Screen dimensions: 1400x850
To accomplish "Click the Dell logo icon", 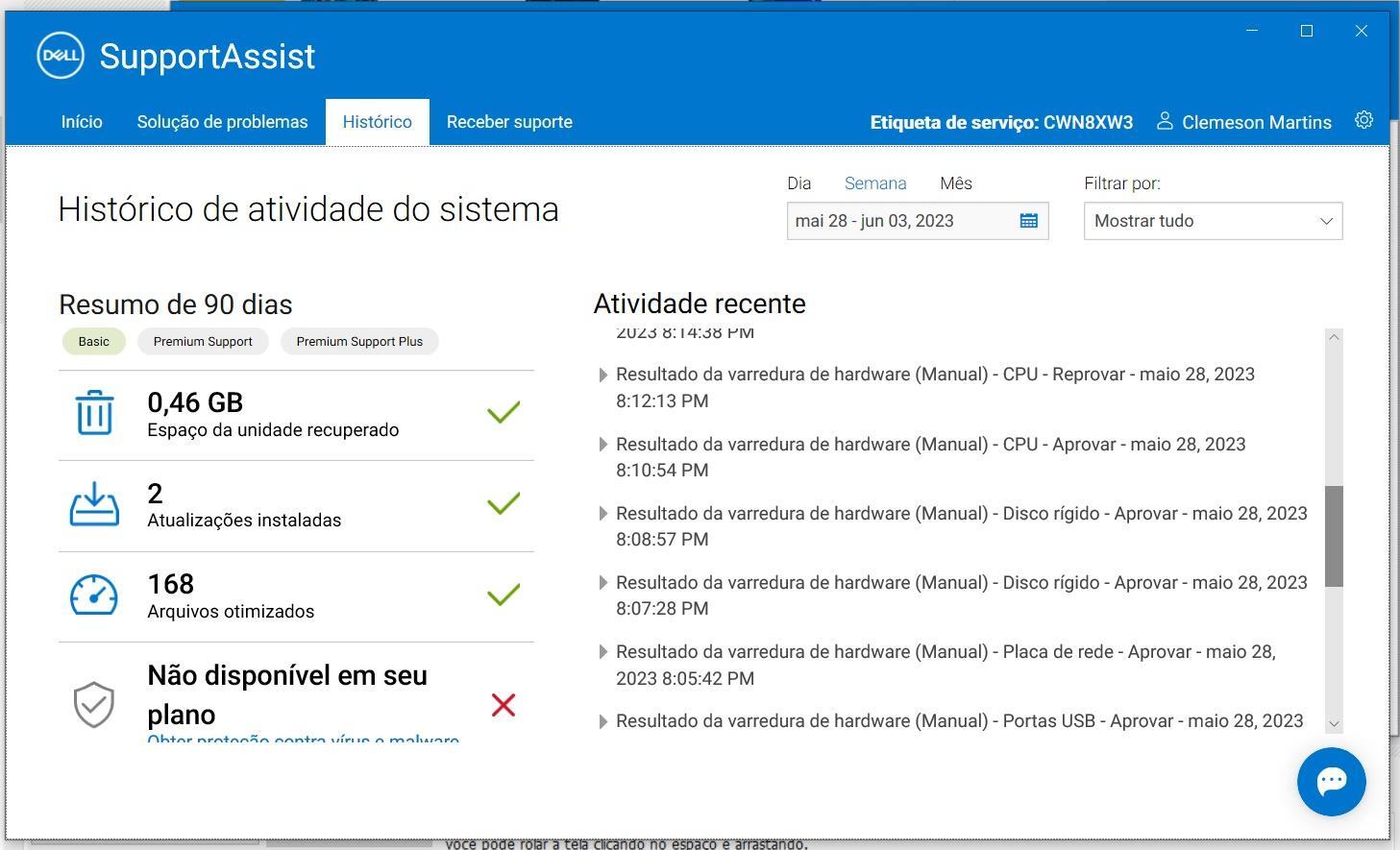I will click(61, 56).
